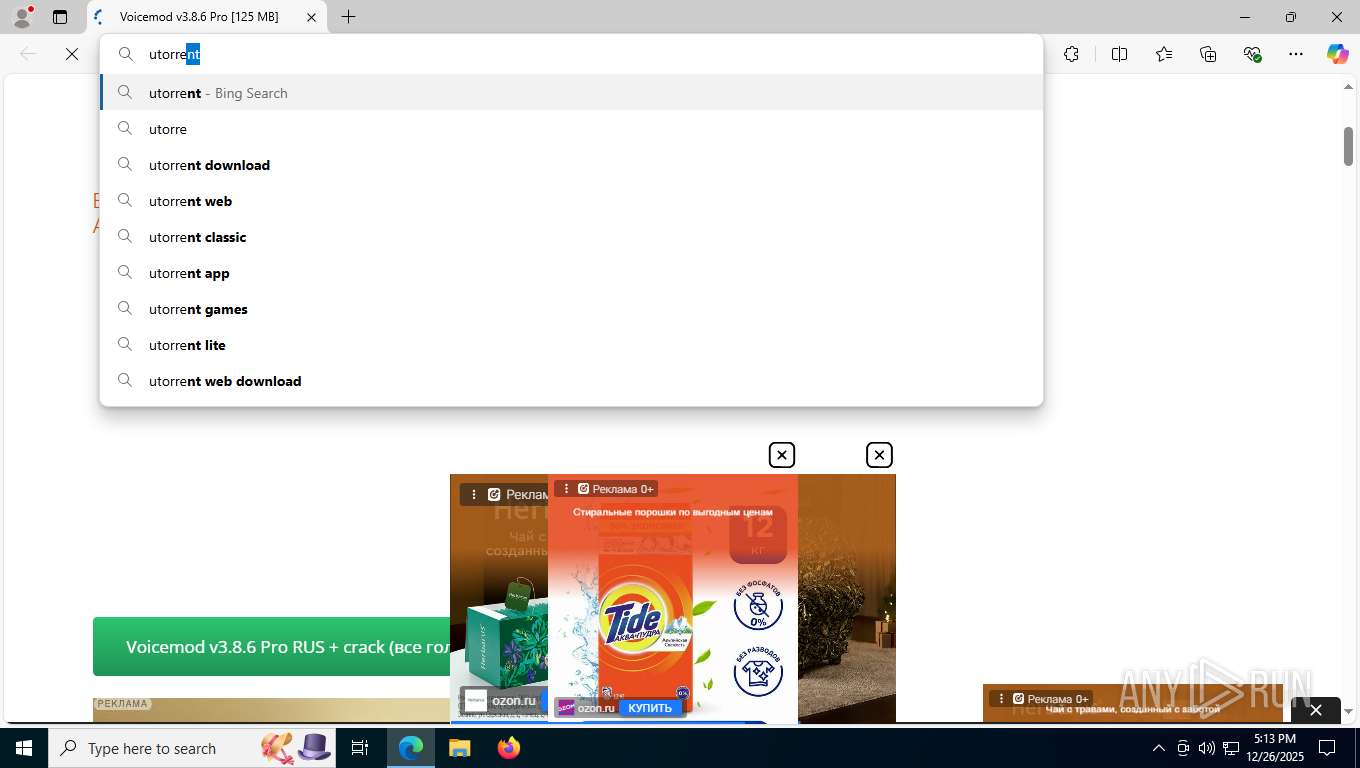Open volume control in system tray

point(1207,748)
